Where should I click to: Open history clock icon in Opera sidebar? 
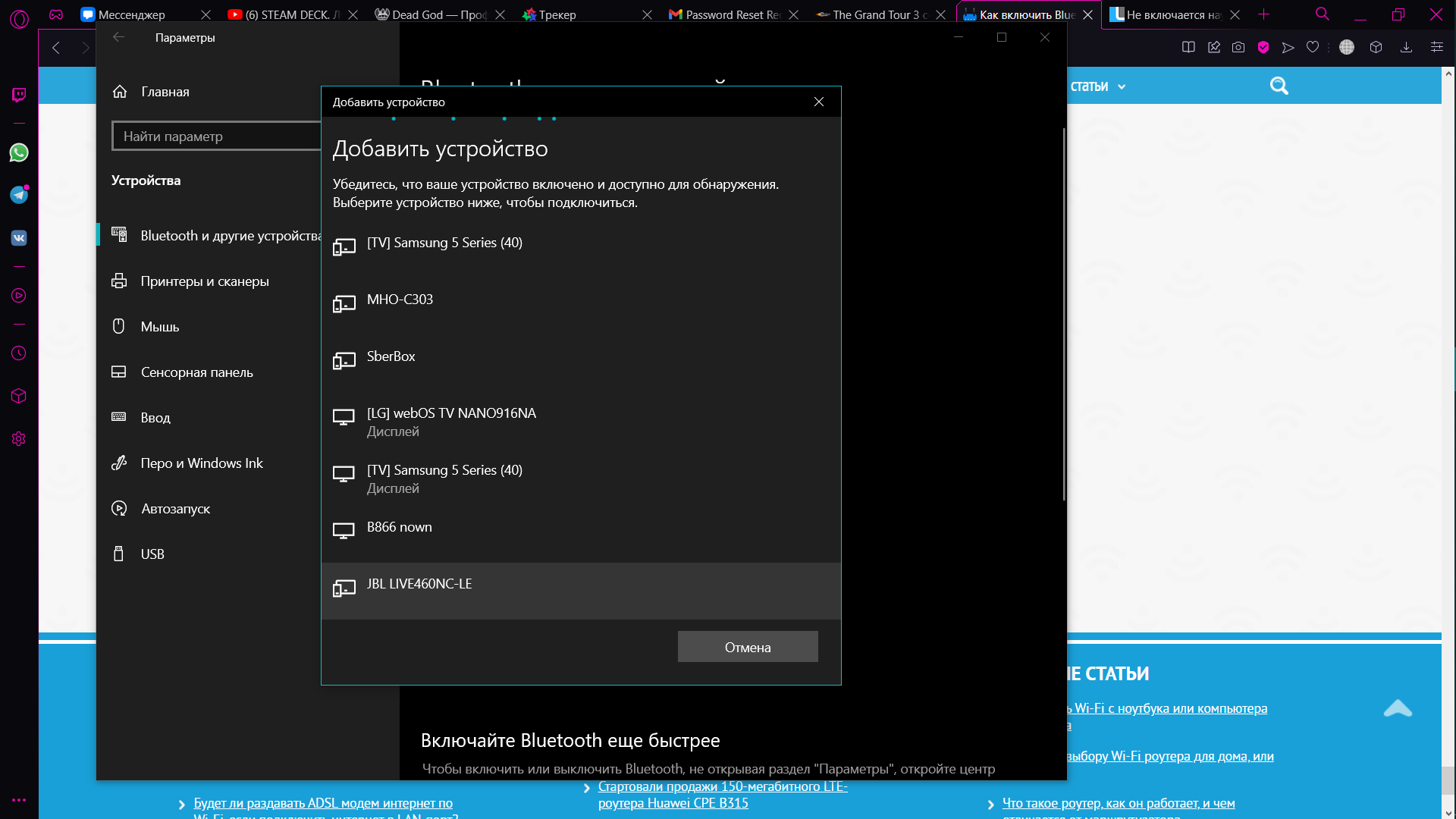[19, 353]
